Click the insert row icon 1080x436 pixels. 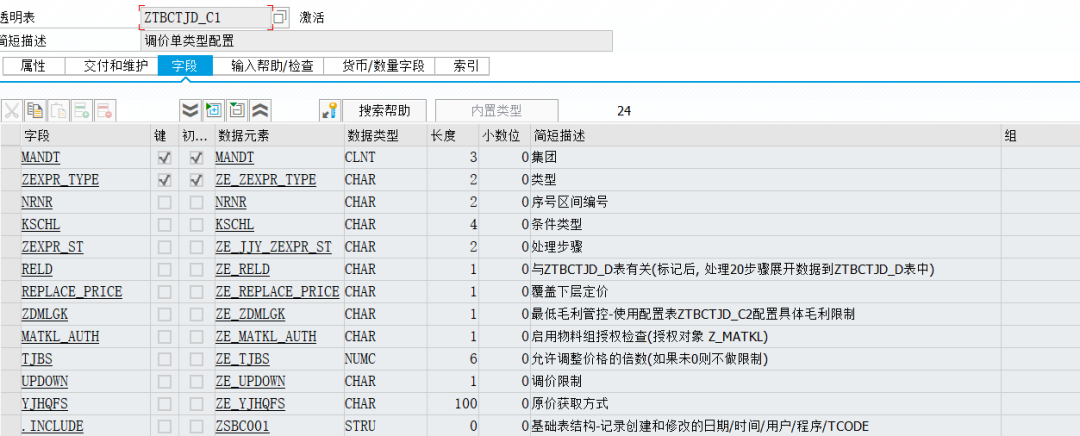[81, 110]
